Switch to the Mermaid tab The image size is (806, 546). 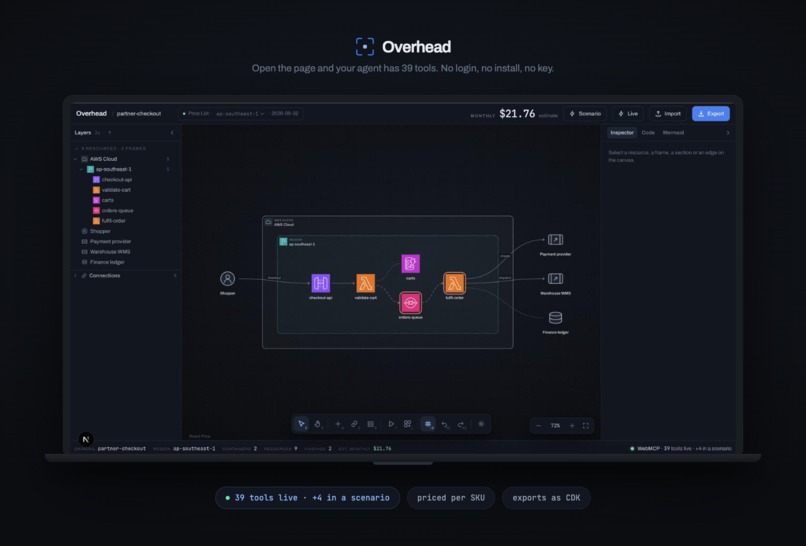673,133
